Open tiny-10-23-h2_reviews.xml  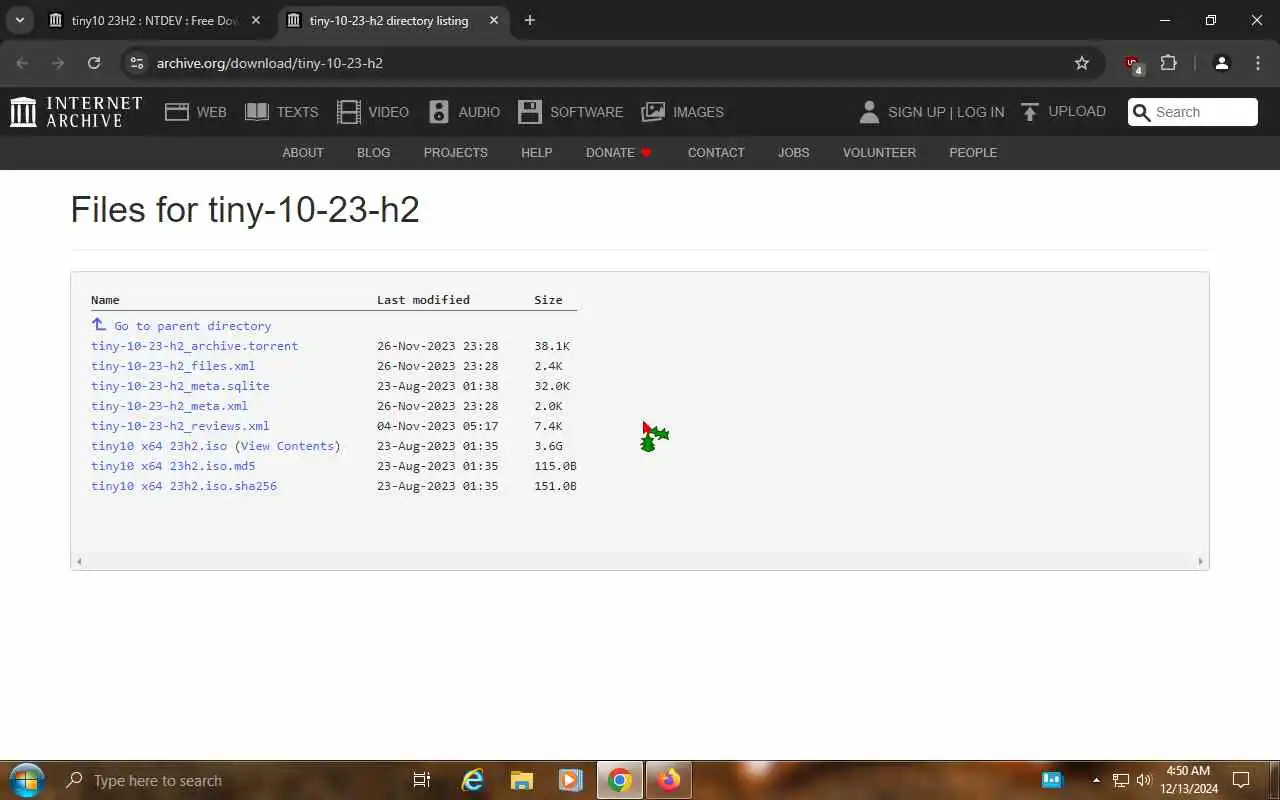tap(180, 426)
